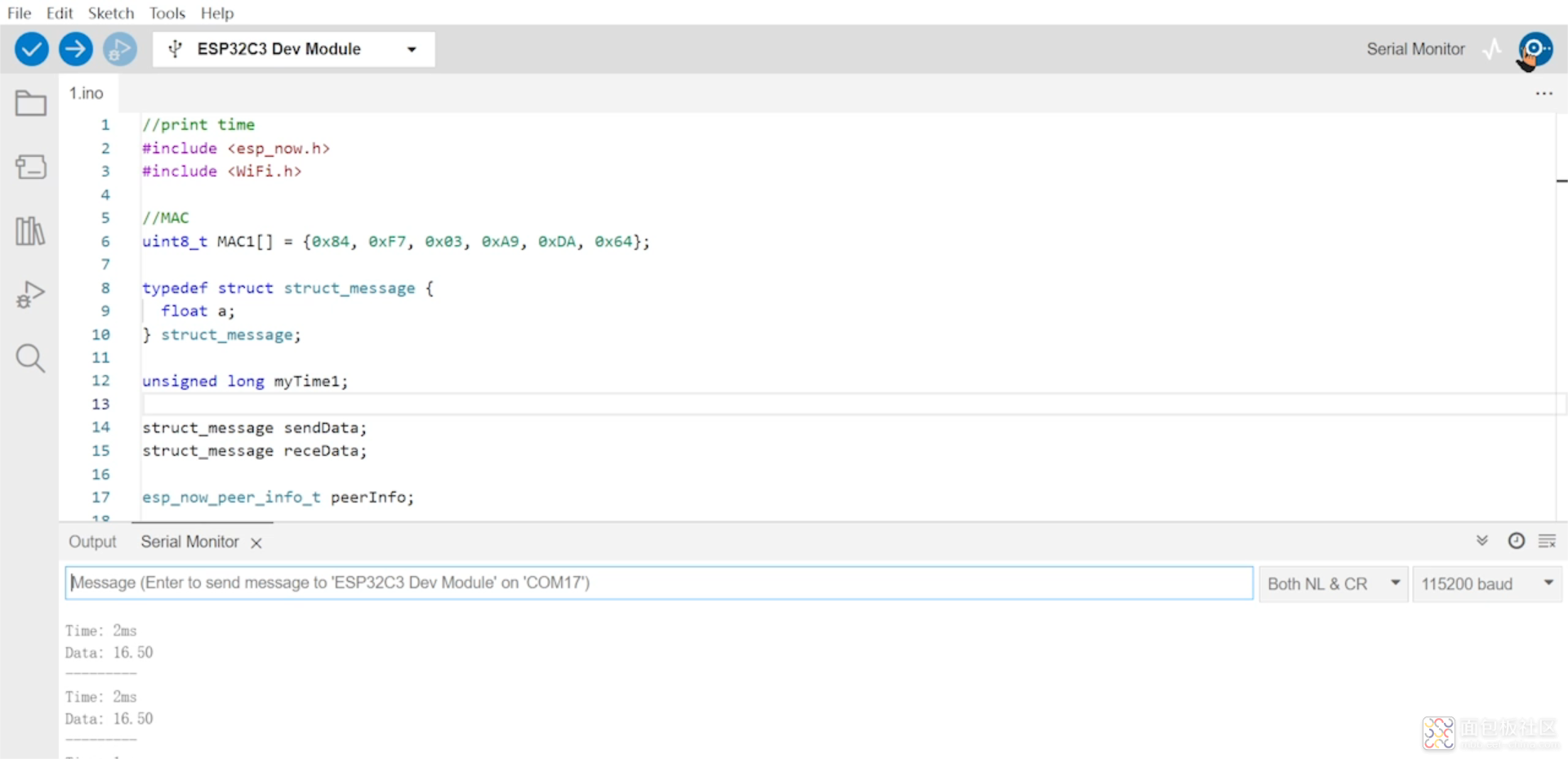Open the Edit menu
The width and height of the screenshot is (1568, 759).
(60, 13)
